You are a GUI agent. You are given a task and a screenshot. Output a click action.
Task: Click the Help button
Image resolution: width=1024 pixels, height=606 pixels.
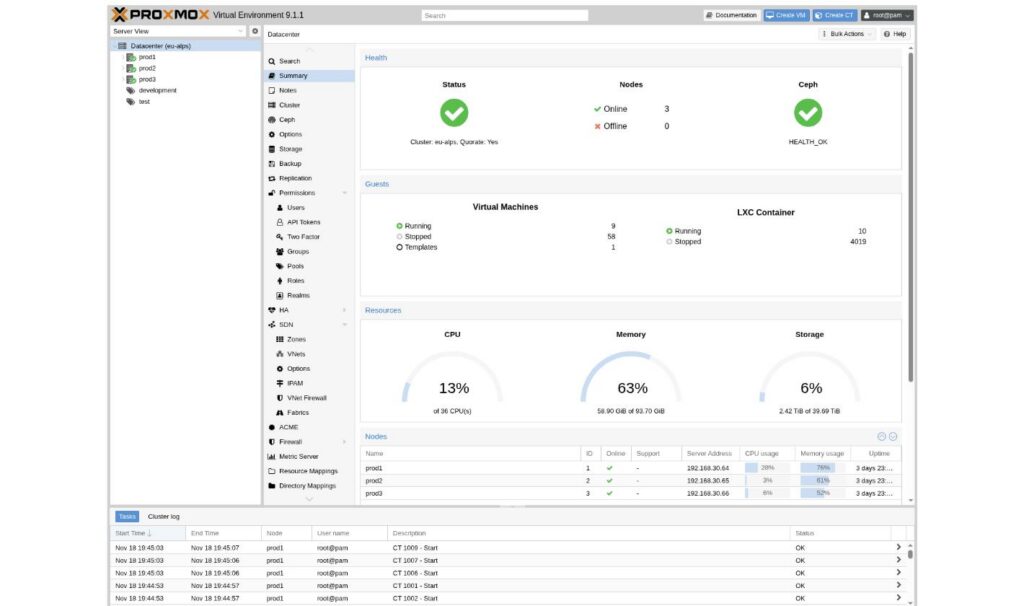point(895,34)
